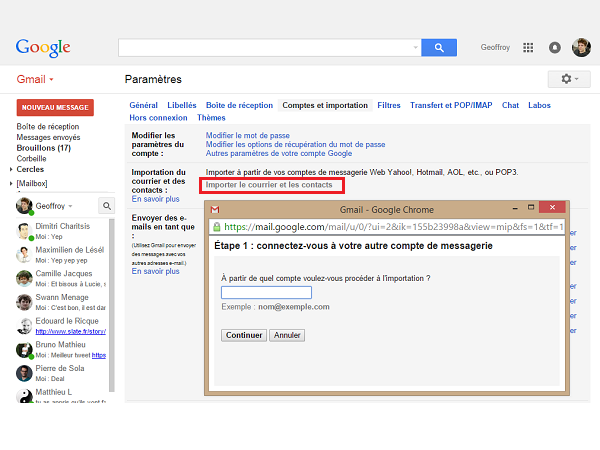Screen dimensions: 600x450
Task: Switch to Boîte de réception settings tab
Action: 240,105
